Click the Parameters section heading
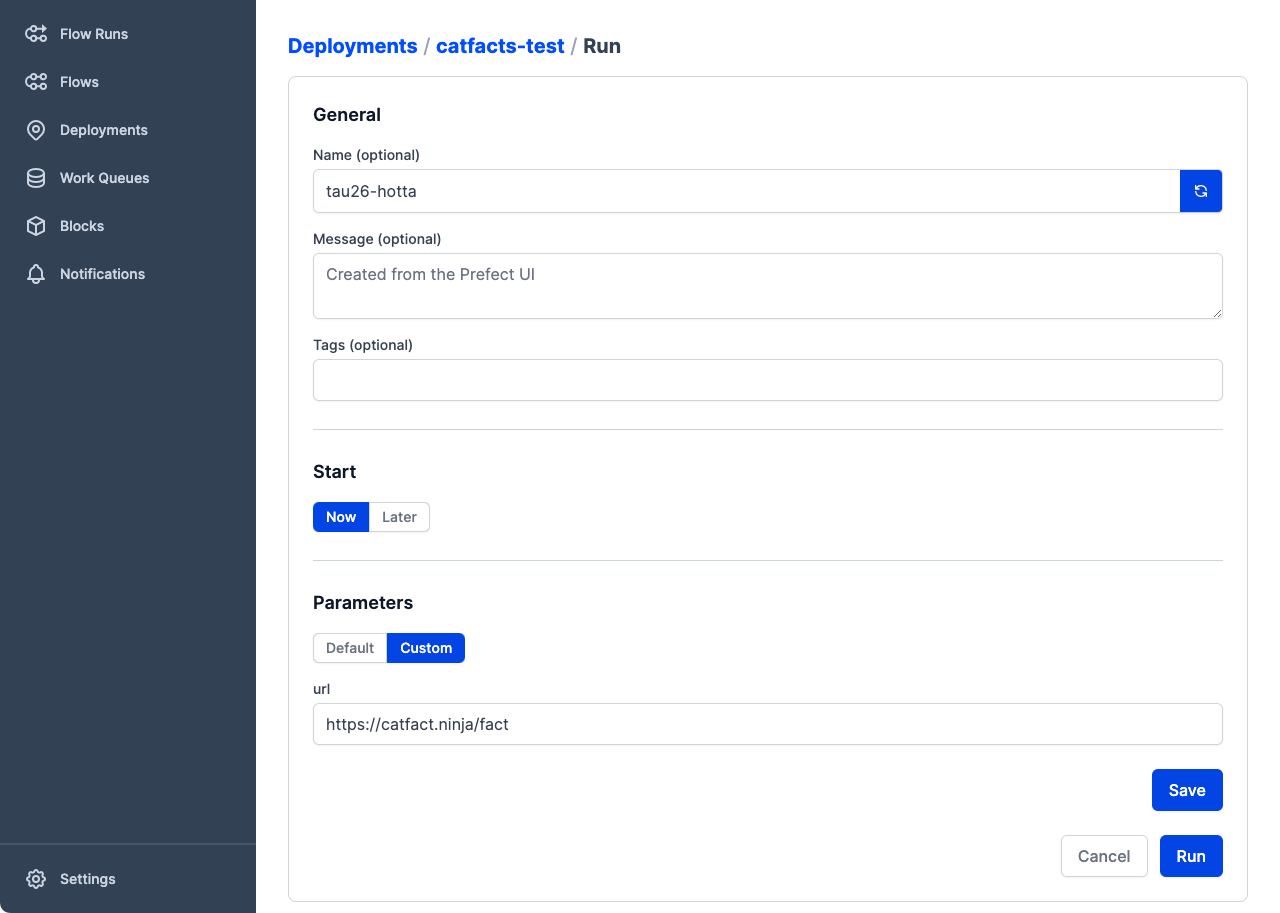 (363, 603)
